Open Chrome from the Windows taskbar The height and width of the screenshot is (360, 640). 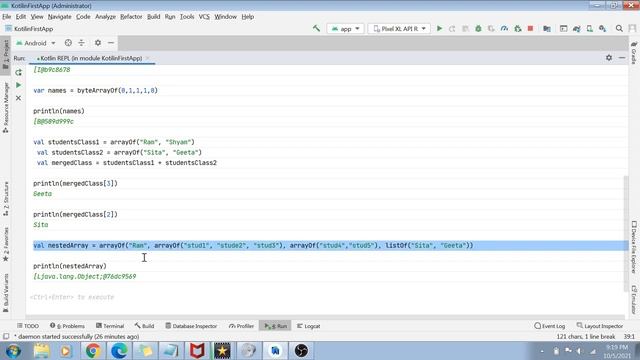coord(93,351)
